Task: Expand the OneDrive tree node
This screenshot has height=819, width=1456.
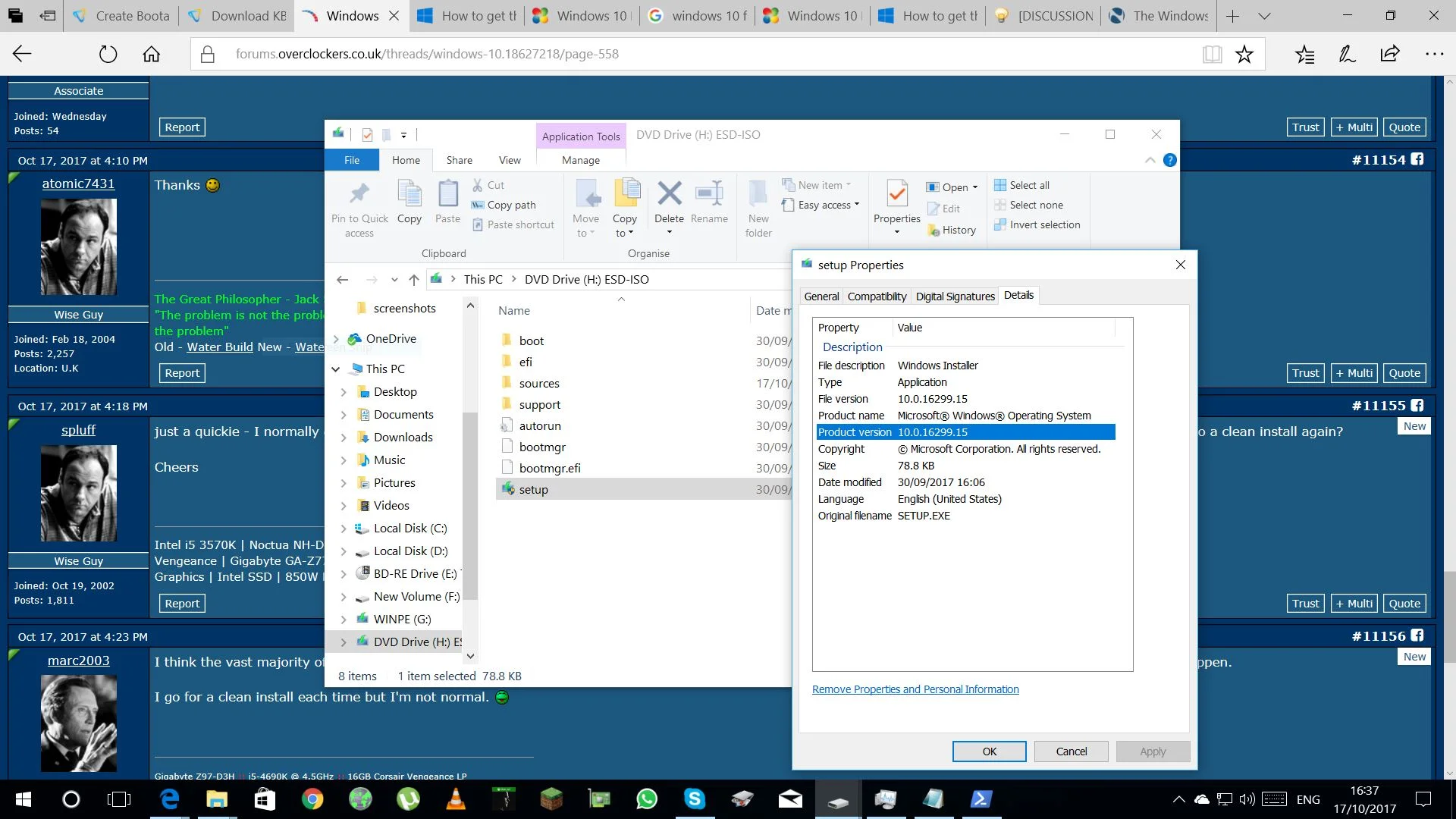Action: [x=336, y=339]
